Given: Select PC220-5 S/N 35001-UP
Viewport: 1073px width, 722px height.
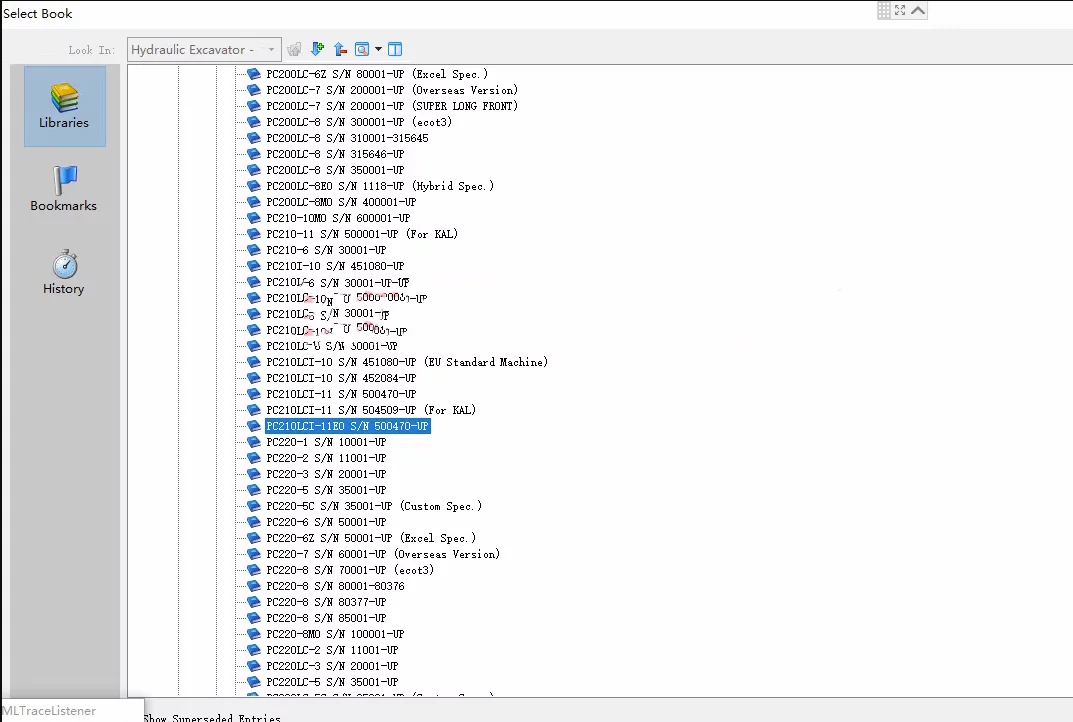Looking at the screenshot, I should [326, 490].
